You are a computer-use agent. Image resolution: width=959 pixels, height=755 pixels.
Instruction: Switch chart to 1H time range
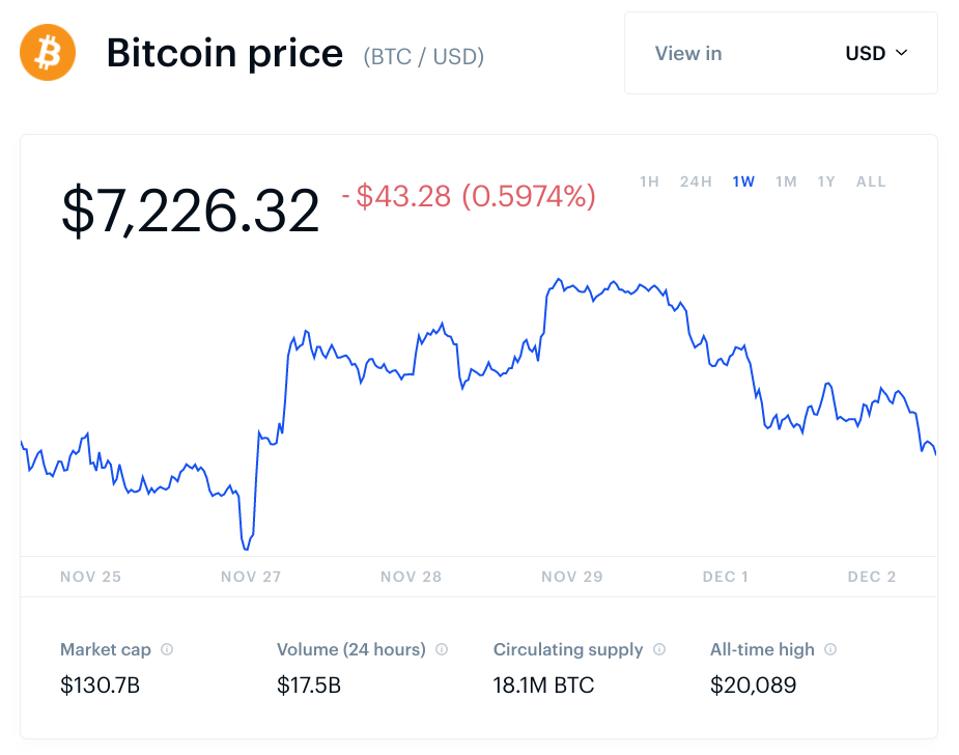click(650, 182)
